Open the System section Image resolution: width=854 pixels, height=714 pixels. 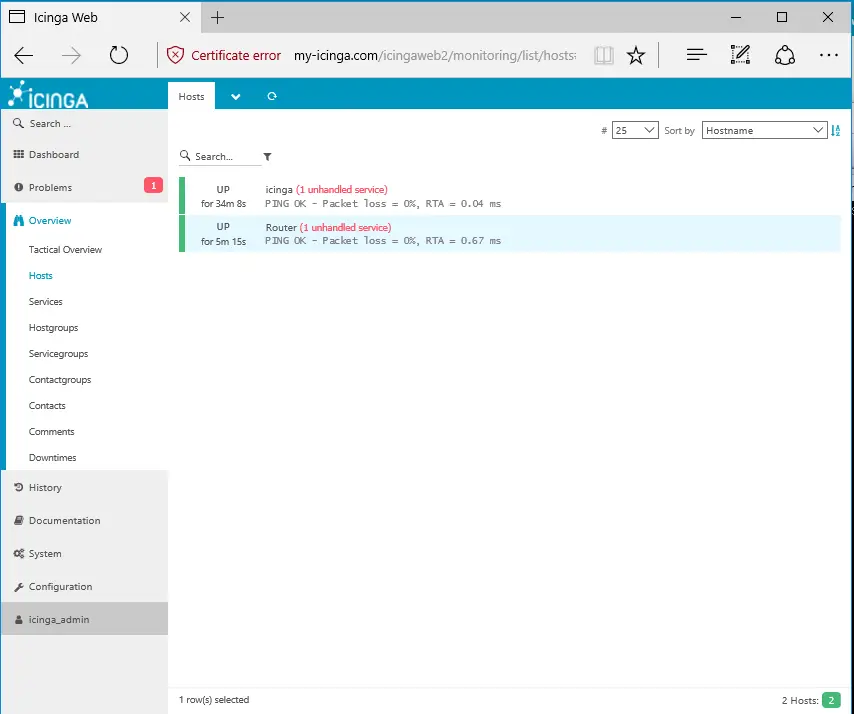45,553
